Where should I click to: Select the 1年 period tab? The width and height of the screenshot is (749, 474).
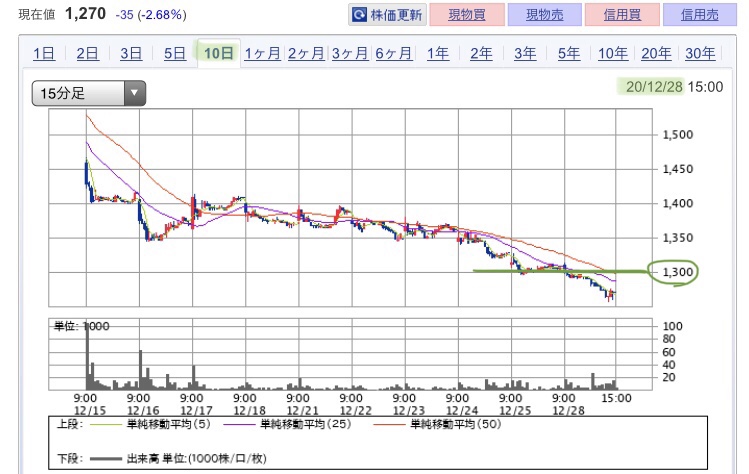pyautogui.click(x=438, y=53)
